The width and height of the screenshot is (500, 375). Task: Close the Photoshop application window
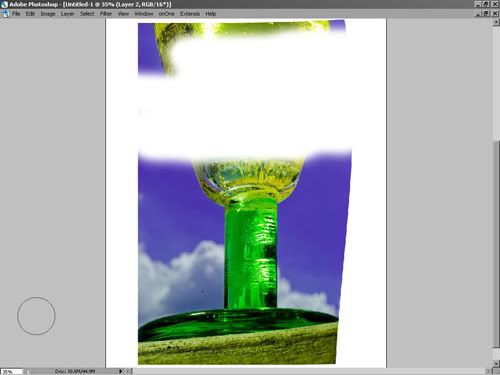click(495, 4)
